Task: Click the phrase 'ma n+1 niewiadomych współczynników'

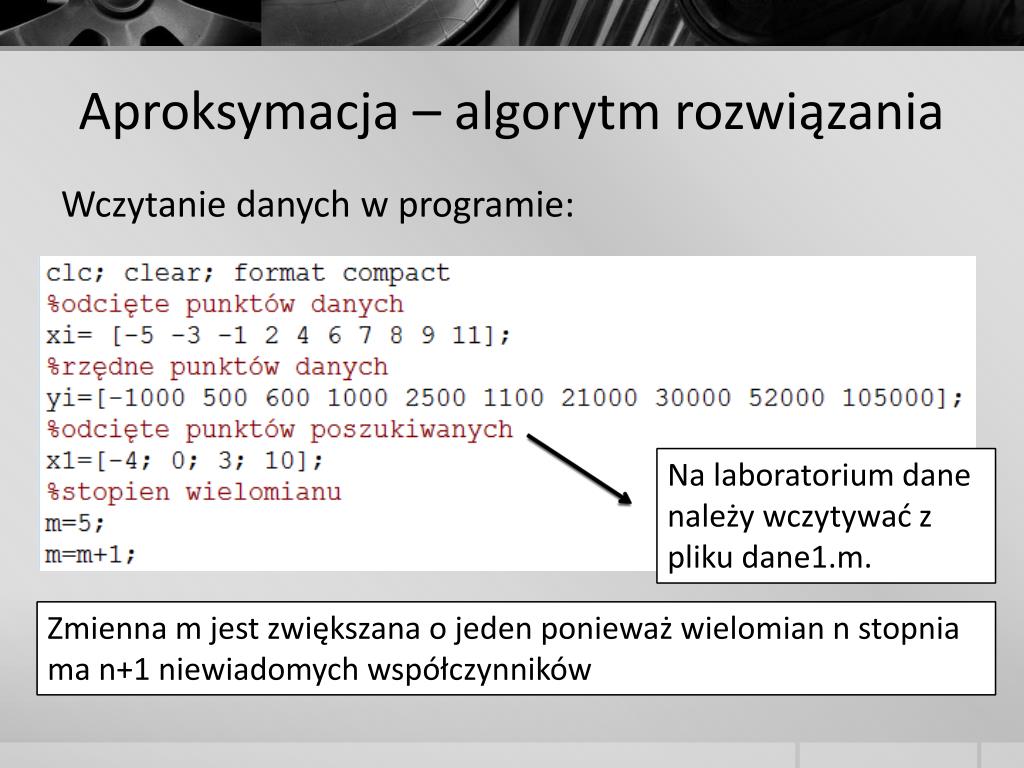Action: click(x=319, y=669)
